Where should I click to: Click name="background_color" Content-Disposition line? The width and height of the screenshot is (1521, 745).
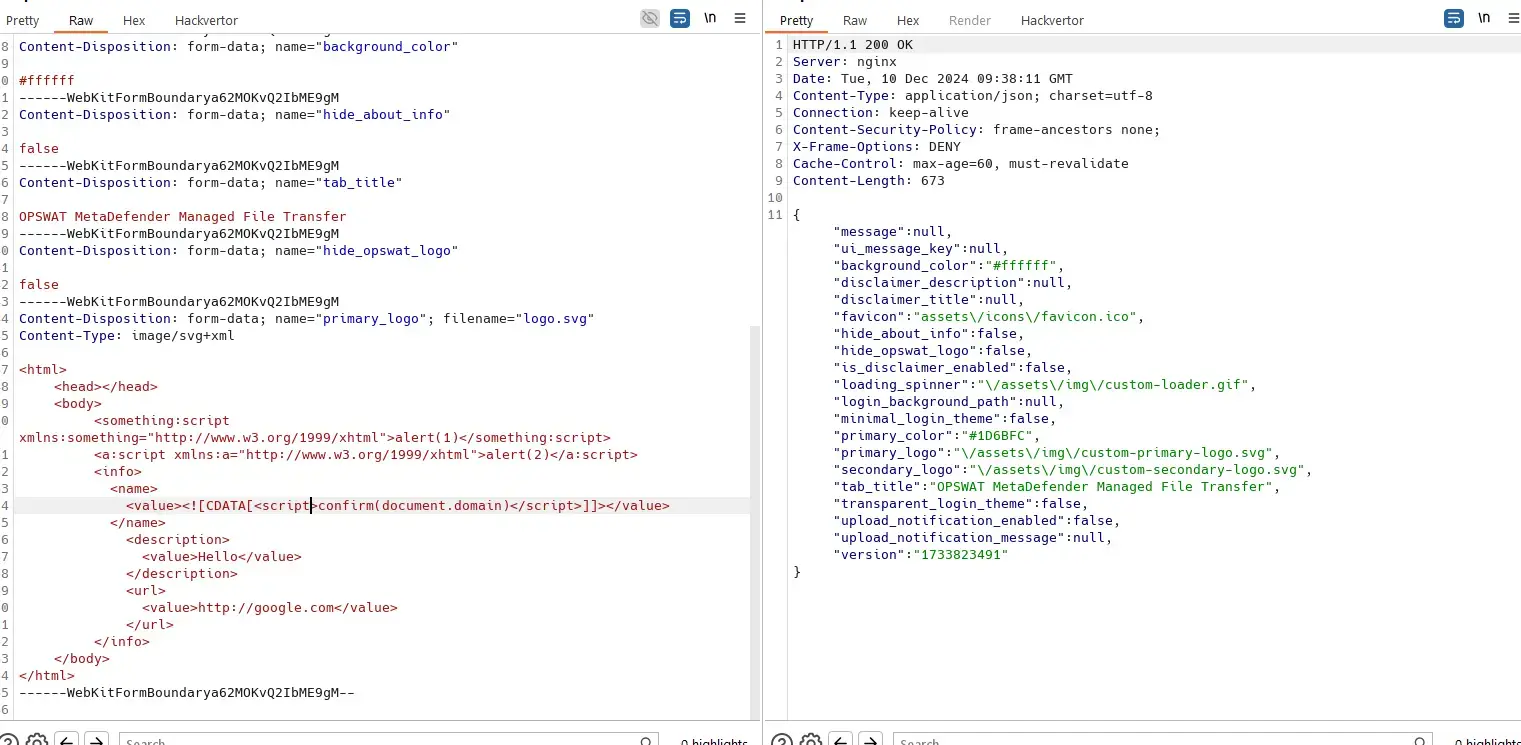tap(238, 46)
